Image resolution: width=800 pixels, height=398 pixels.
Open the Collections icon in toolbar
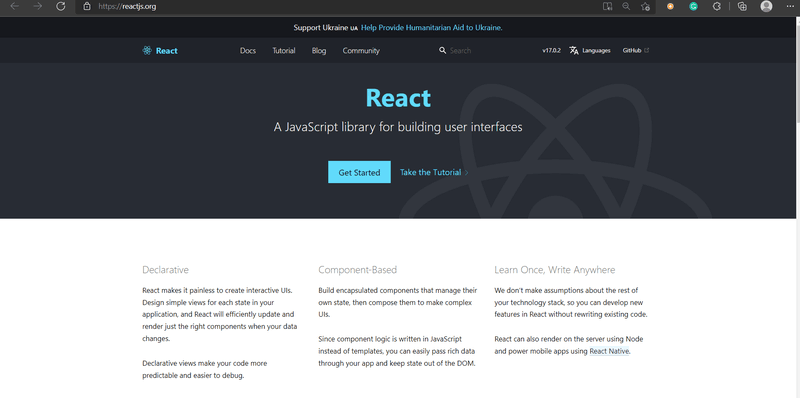(742, 7)
